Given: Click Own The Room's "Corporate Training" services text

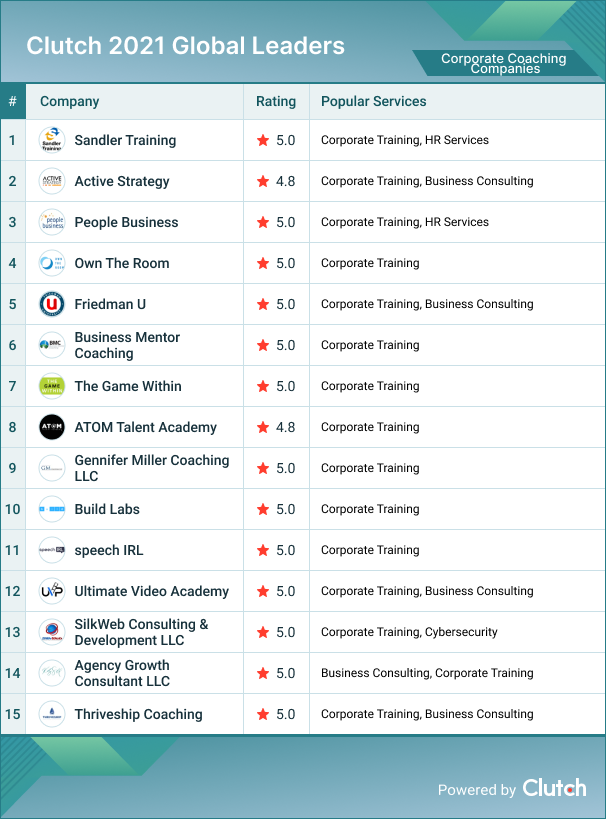Looking at the screenshot, I should pyautogui.click(x=370, y=263).
